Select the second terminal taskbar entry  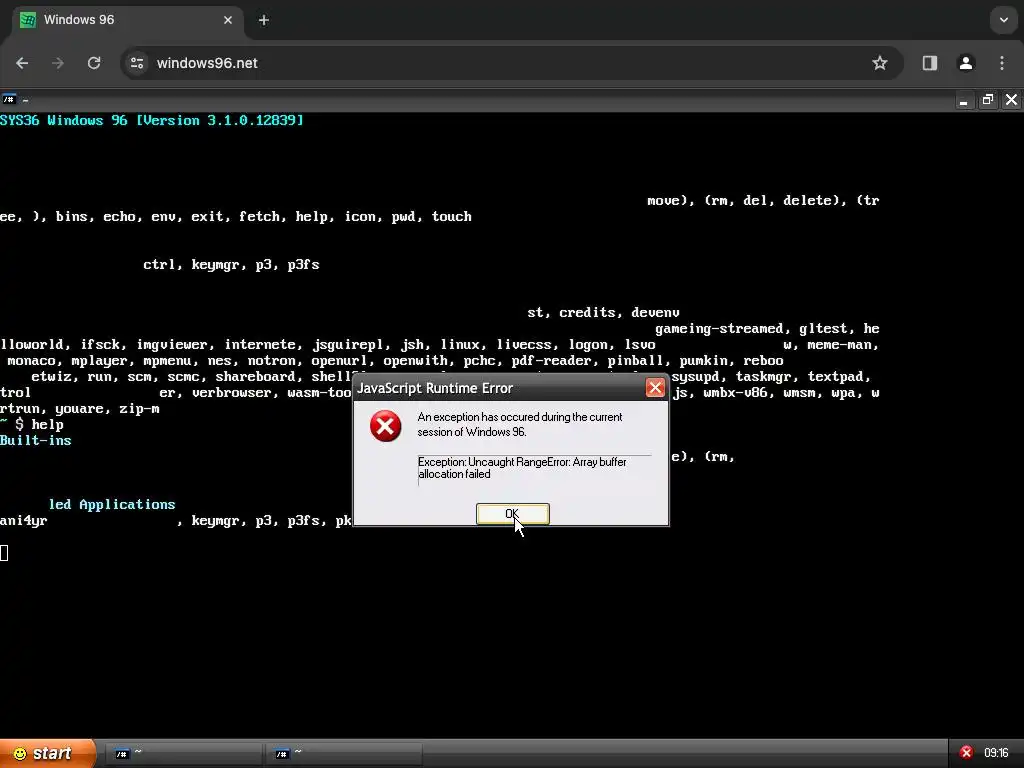(342, 754)
